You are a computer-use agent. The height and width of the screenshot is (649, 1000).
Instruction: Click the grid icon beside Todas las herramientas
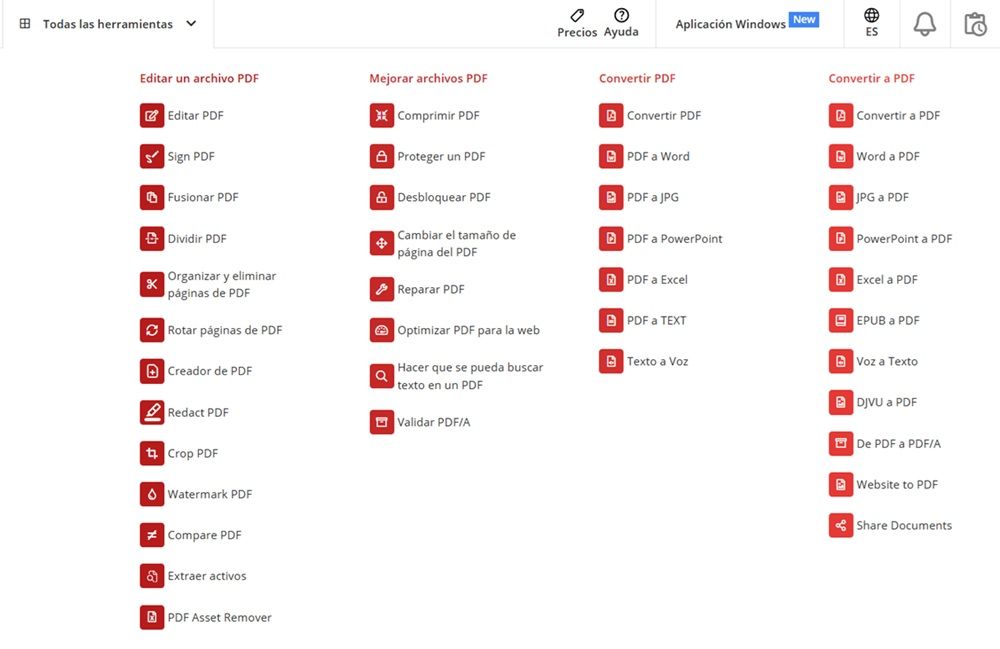(x=22, y=22)
